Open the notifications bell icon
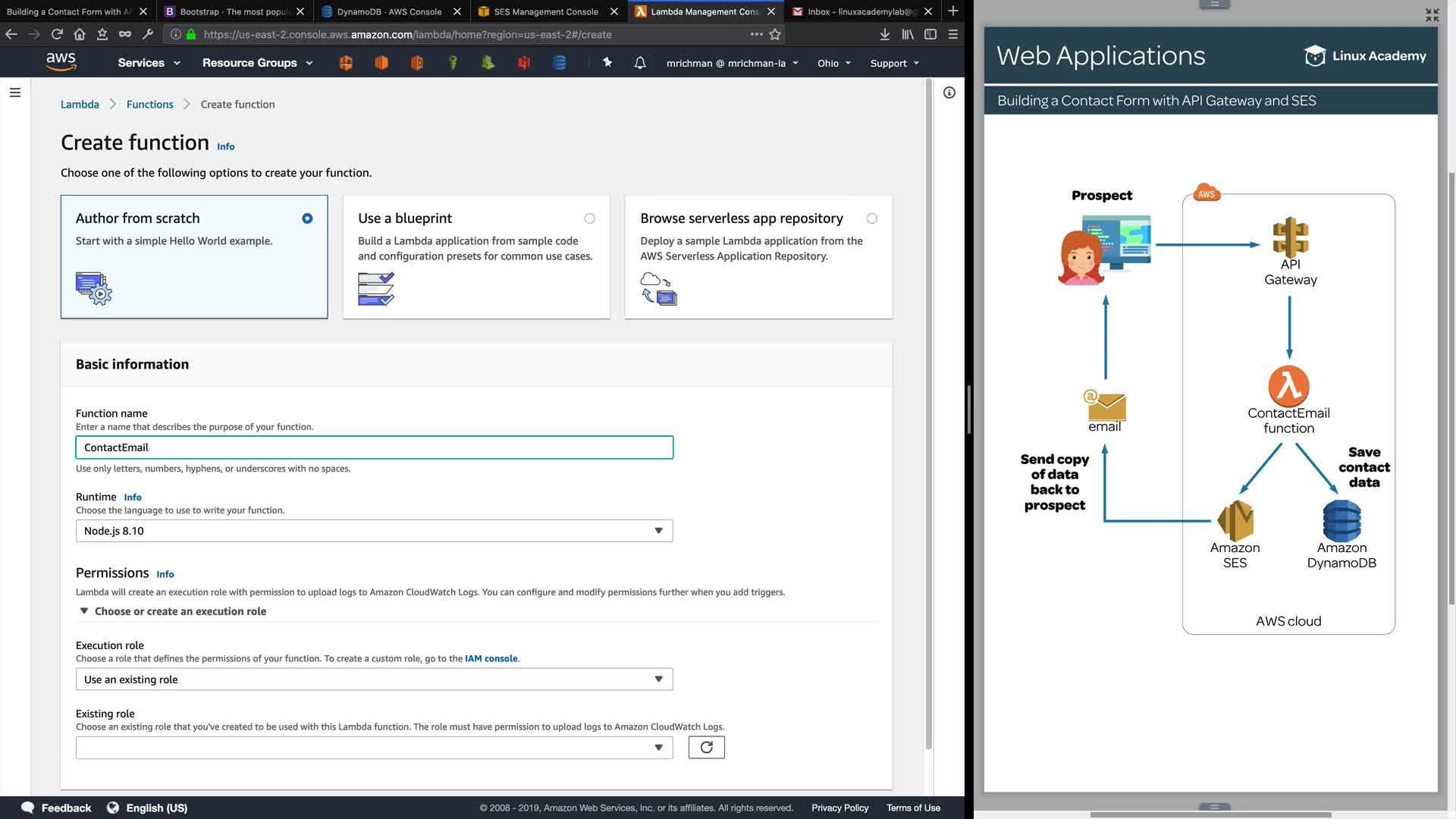This screenshot has width=1456, height=819. 640,63
